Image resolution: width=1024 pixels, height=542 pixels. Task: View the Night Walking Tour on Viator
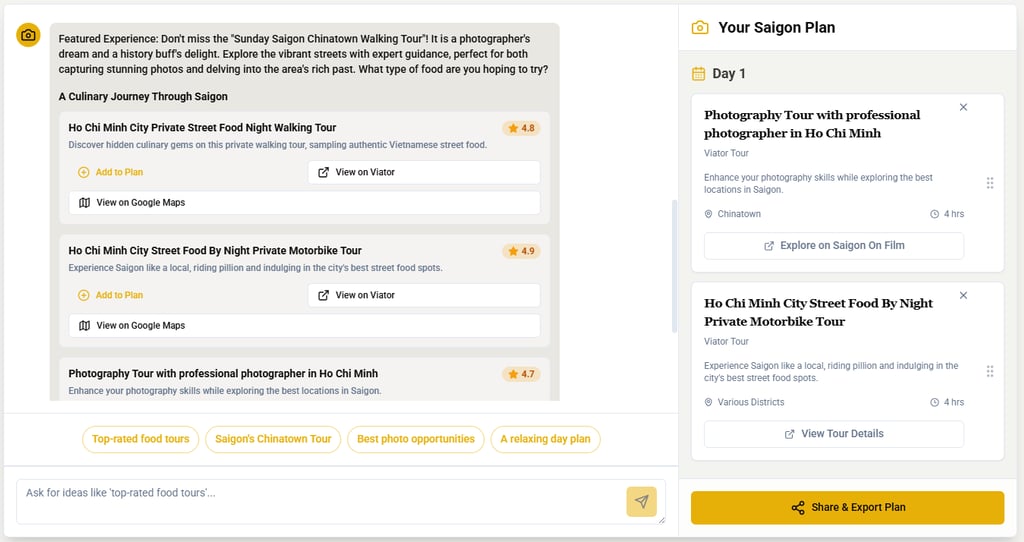pos(424,172)
